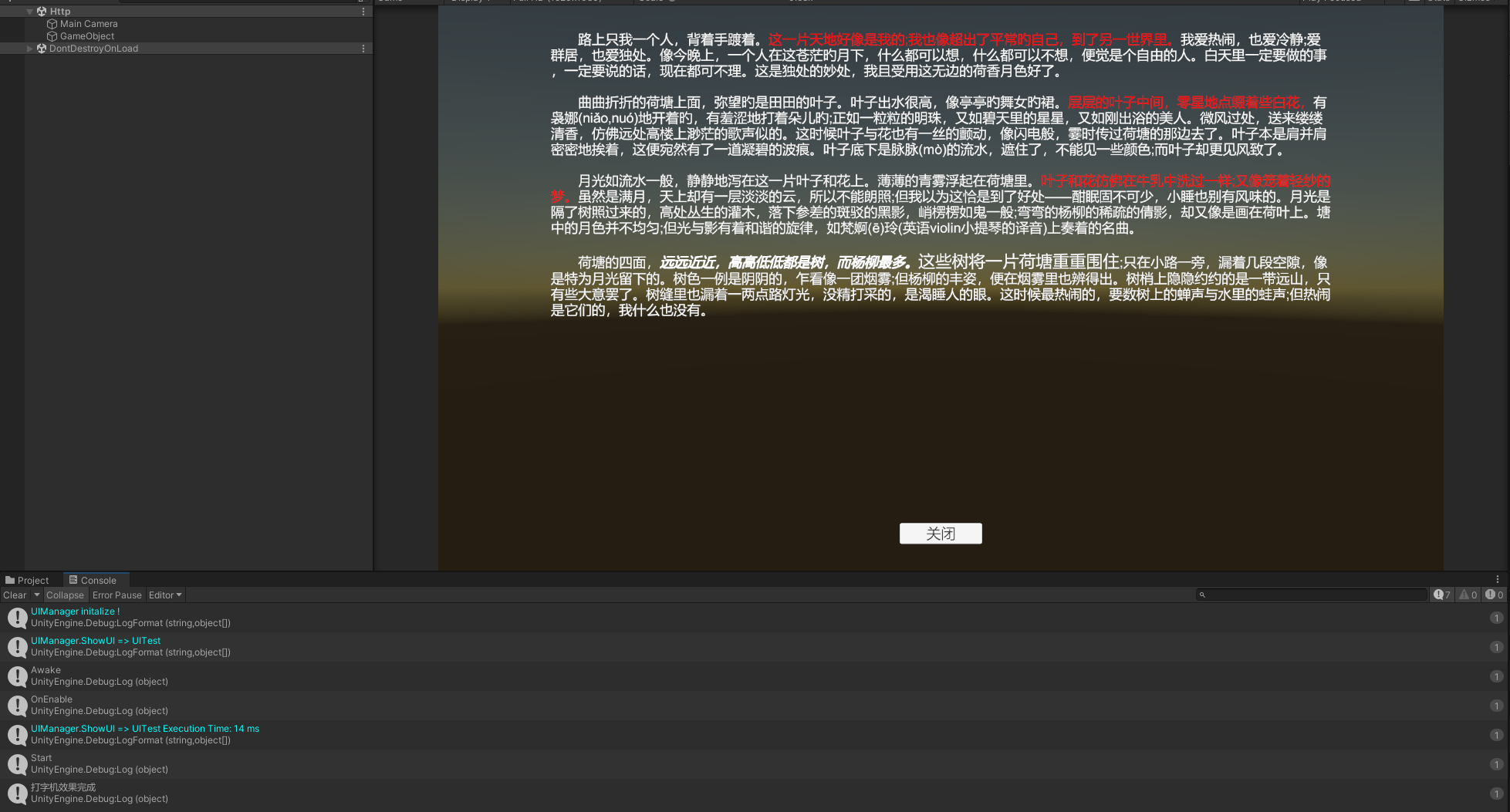
Task: Collapse the Http scene in hierarchy
Action: pyautogui.click(x=29, y=12)
